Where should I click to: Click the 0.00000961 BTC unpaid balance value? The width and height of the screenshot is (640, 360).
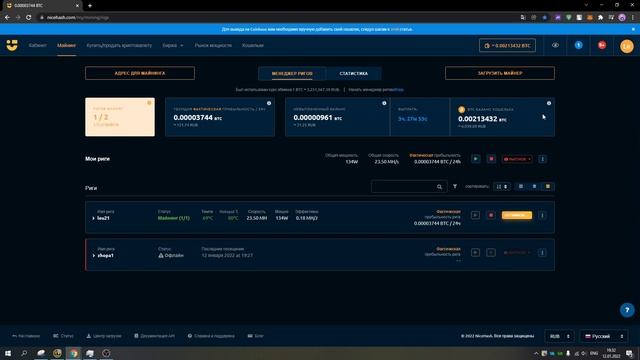pyautogui.click(x=318, y=118)
